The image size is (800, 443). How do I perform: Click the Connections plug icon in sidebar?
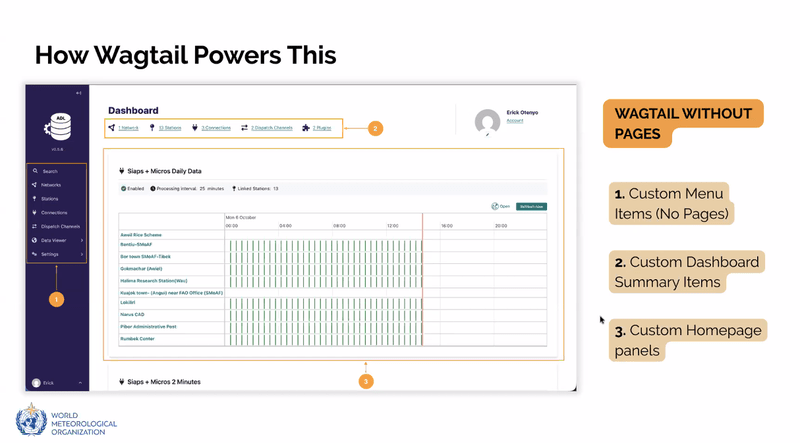(35, 213)
